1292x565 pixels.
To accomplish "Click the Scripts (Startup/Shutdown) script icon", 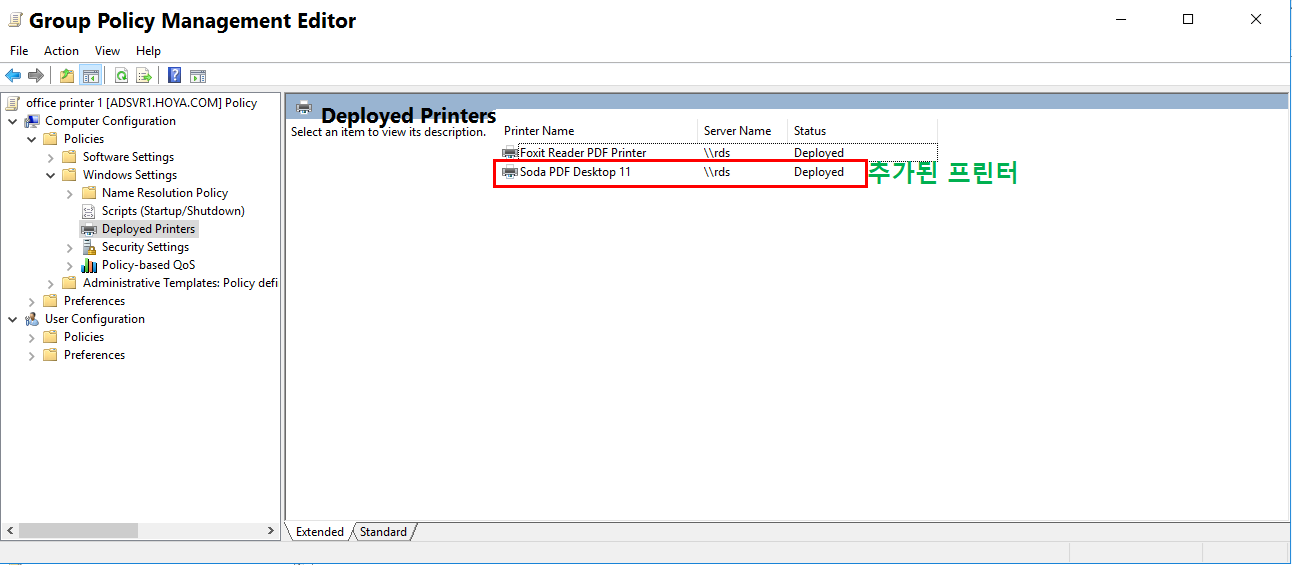I will [x=89, y=211].
